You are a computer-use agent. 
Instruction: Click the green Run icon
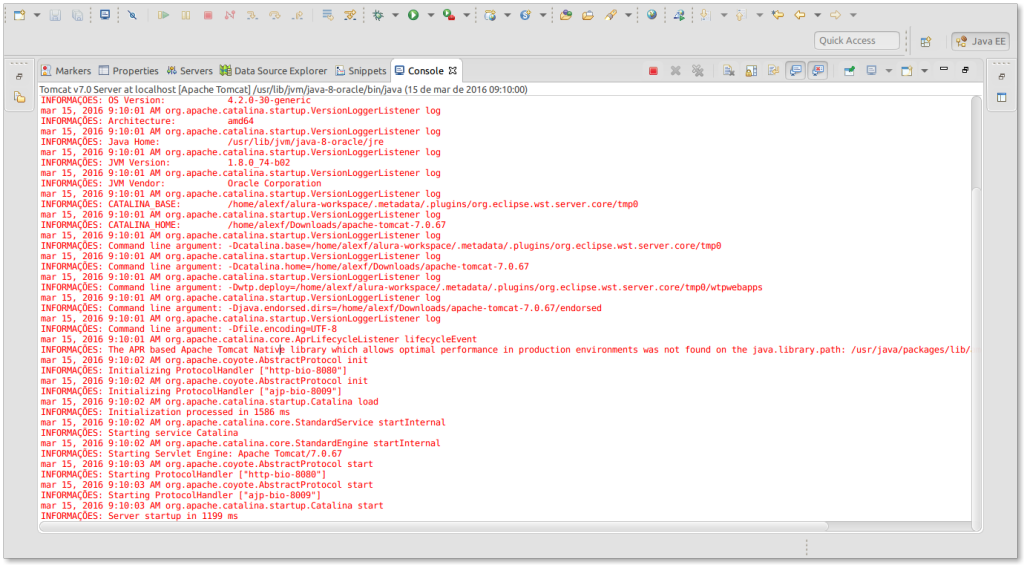(413, 14)
